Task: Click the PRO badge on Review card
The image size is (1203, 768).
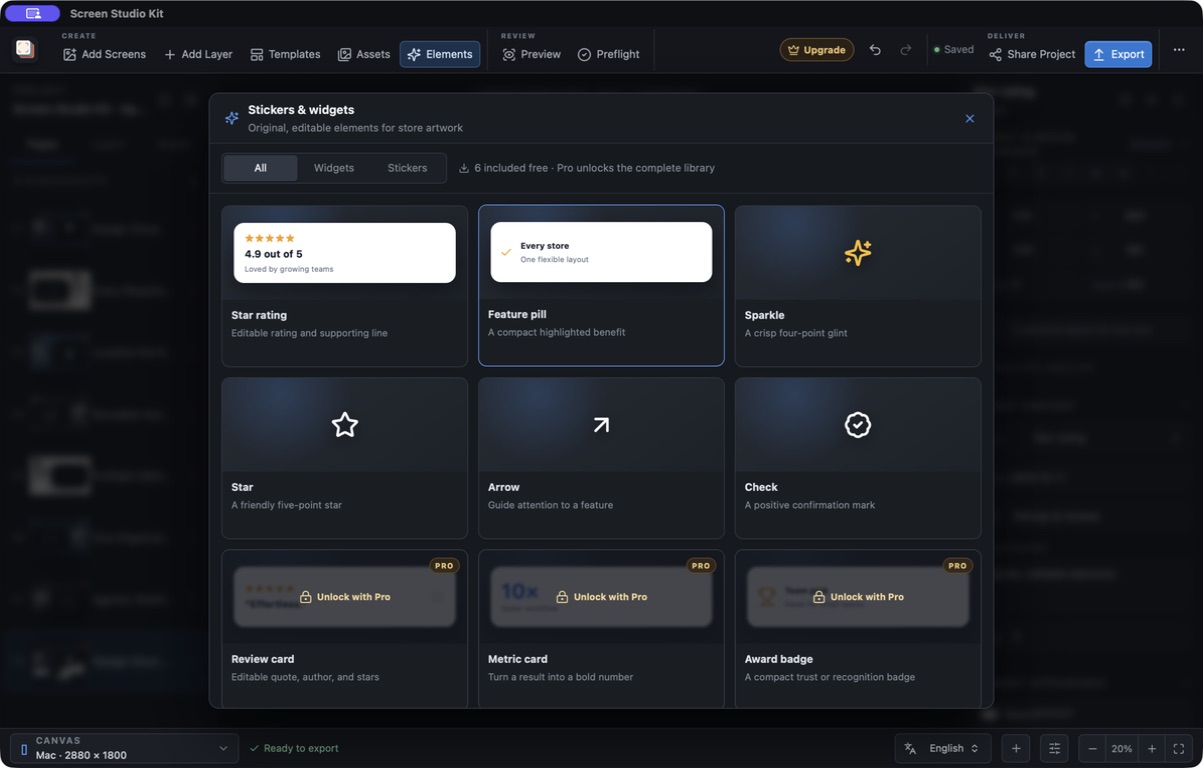Action: point(444,566)
